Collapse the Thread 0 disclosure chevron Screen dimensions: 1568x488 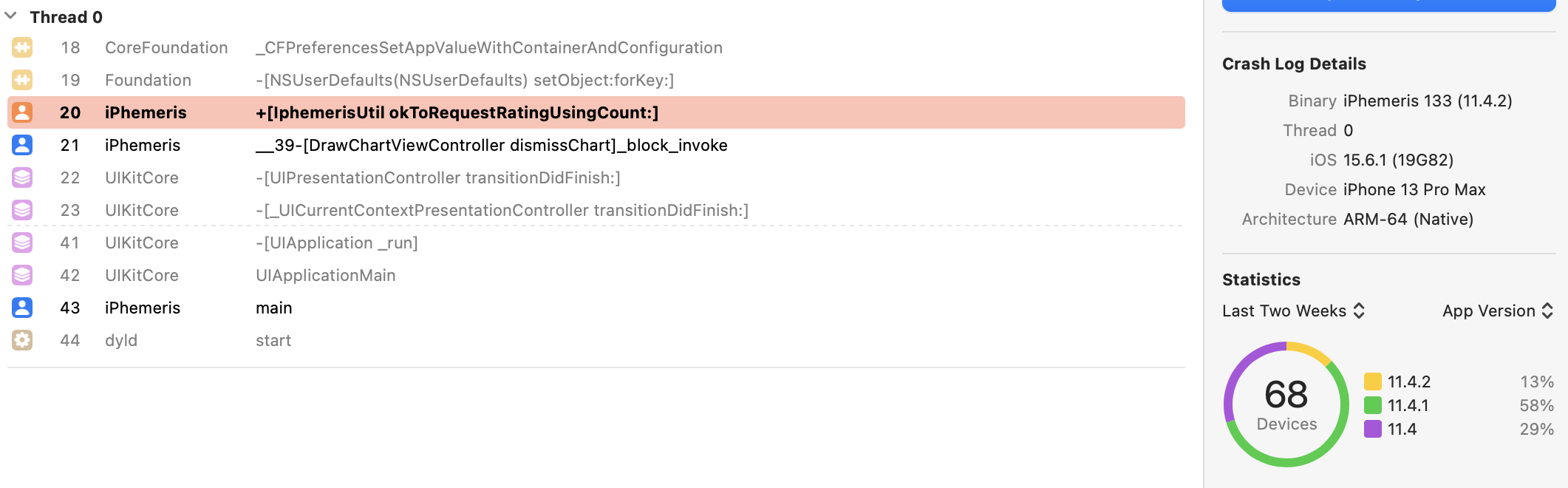pos(11,16)
